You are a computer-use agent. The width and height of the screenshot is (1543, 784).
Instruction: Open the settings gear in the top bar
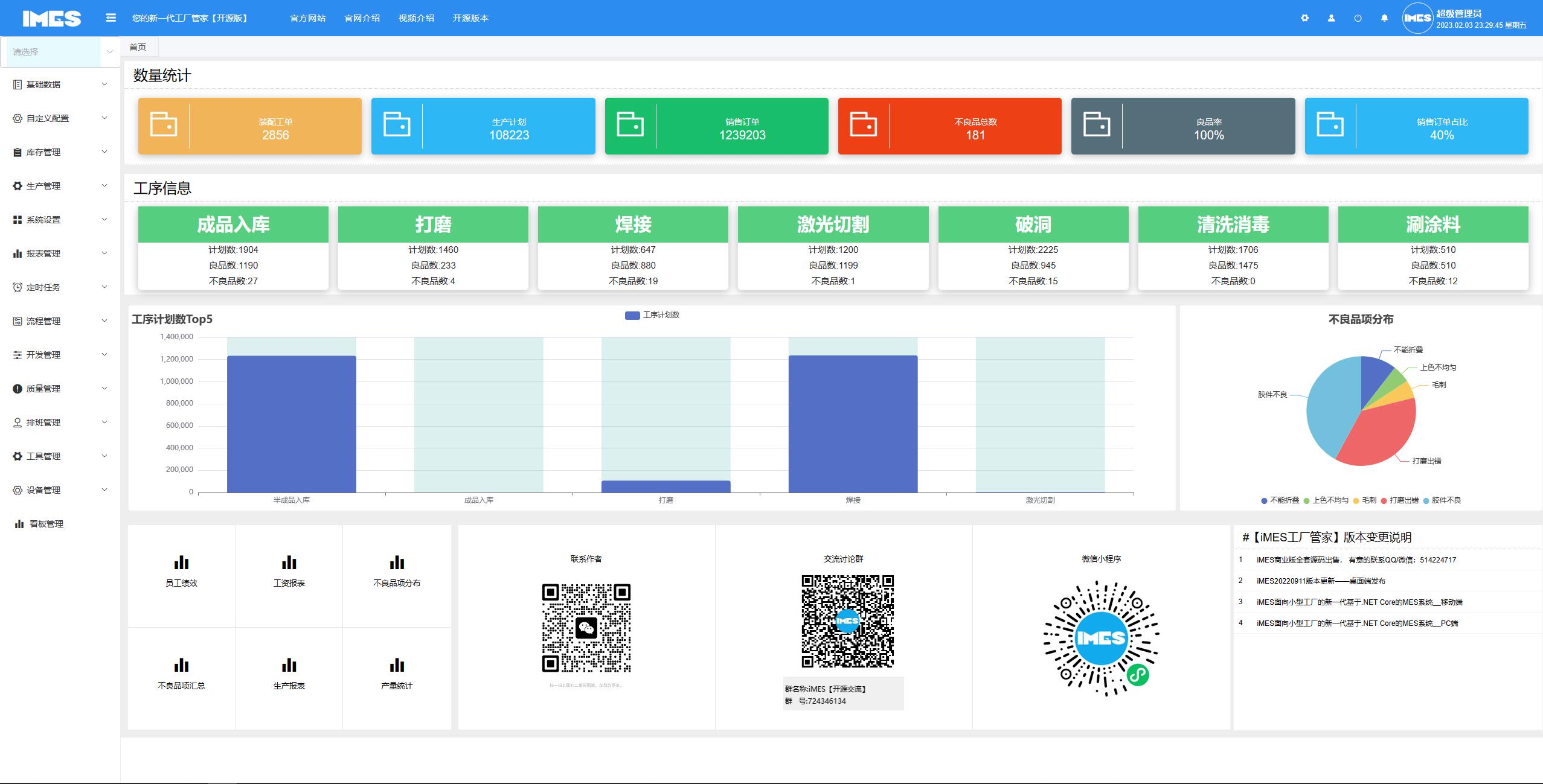[x=1305, y=18]
